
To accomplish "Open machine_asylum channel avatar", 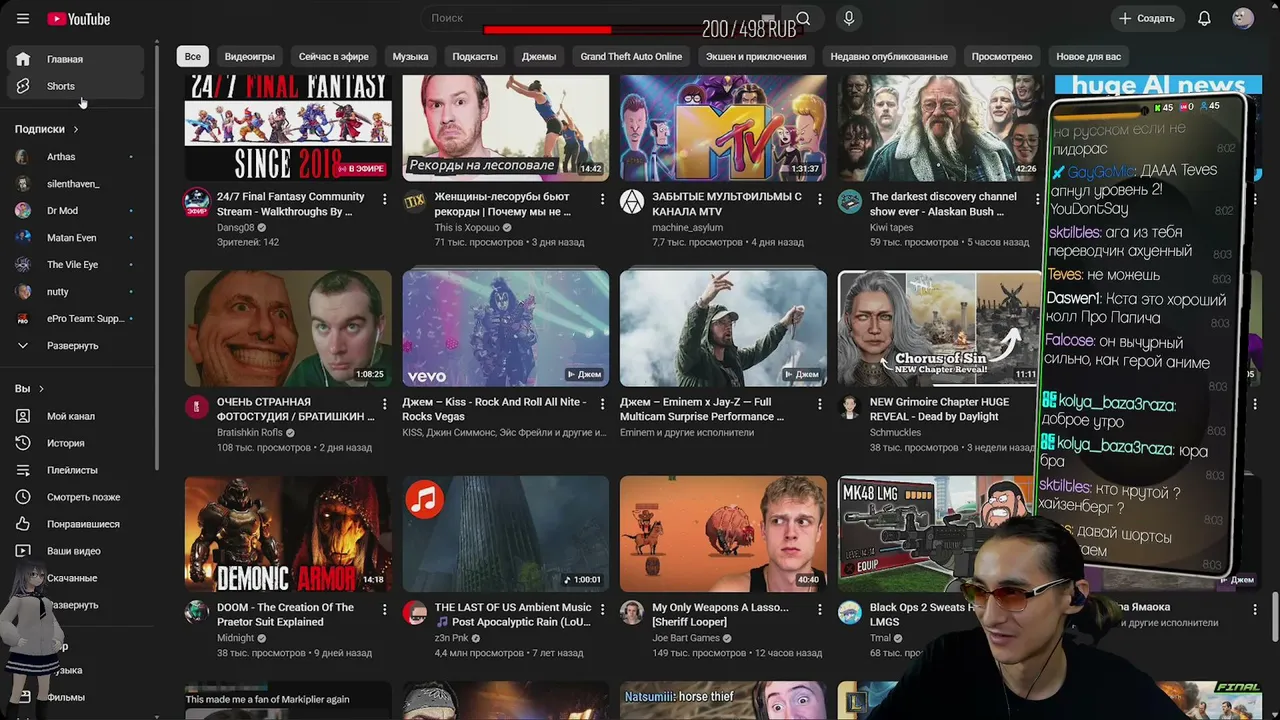I will point(632,202).
